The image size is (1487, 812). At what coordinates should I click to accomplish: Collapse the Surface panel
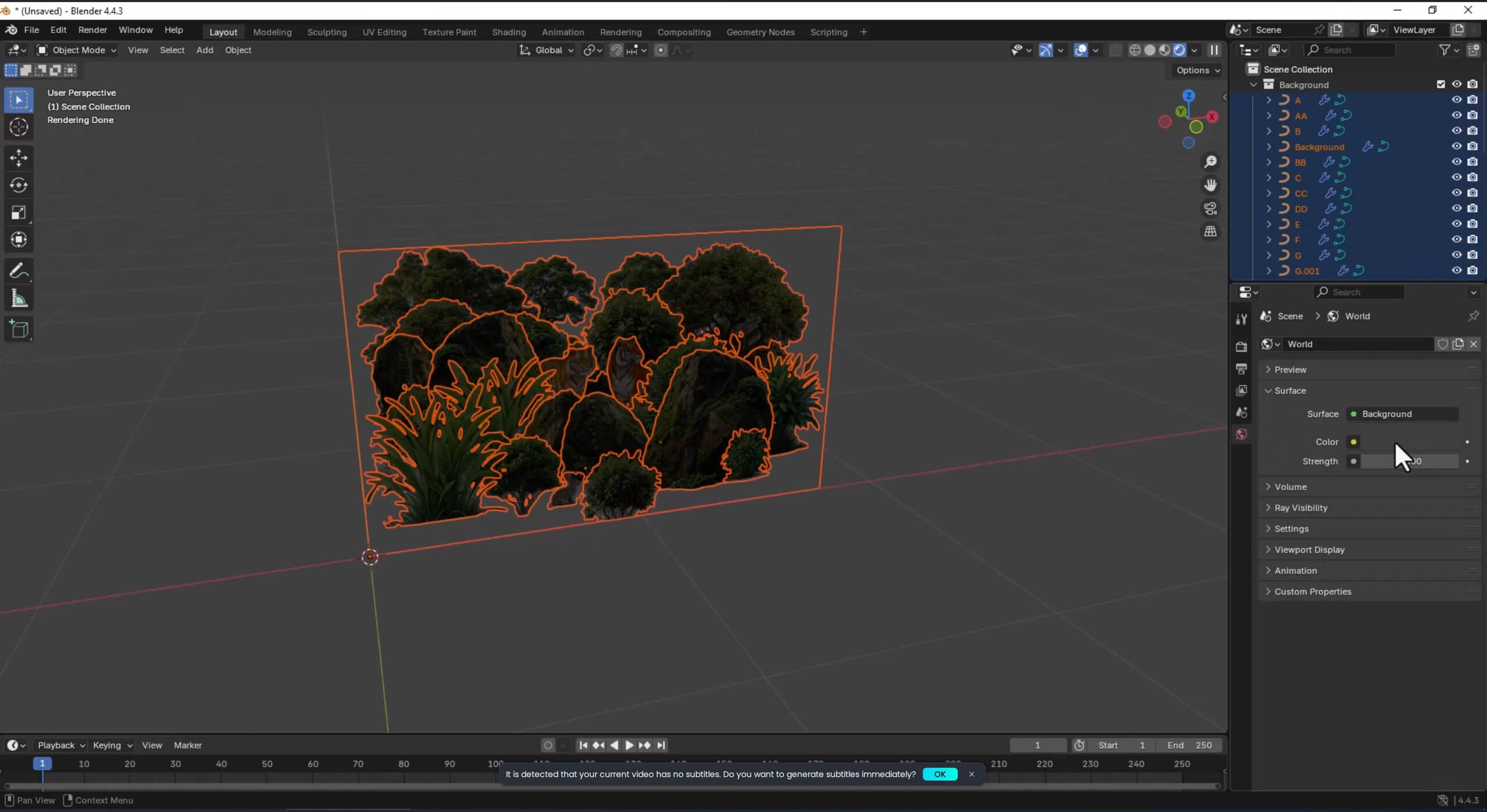coord(1369,391)
